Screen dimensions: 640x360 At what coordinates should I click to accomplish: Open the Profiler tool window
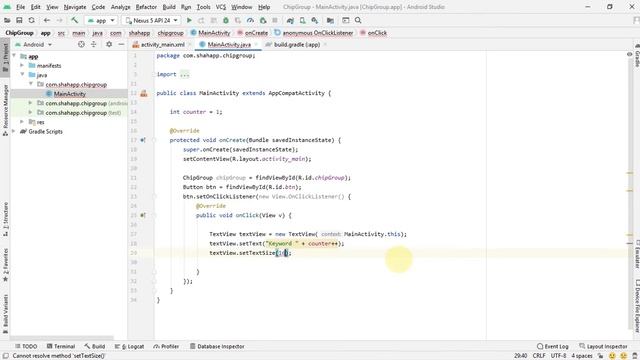pos(166,346)
